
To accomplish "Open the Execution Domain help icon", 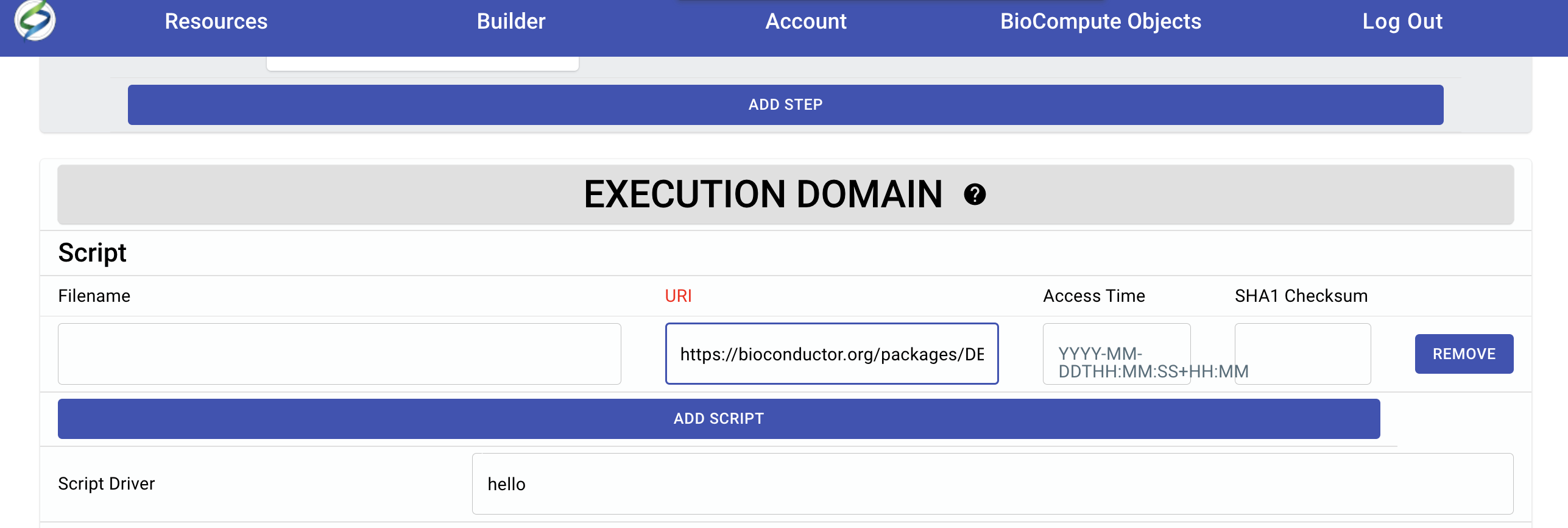I will point(975,194).
